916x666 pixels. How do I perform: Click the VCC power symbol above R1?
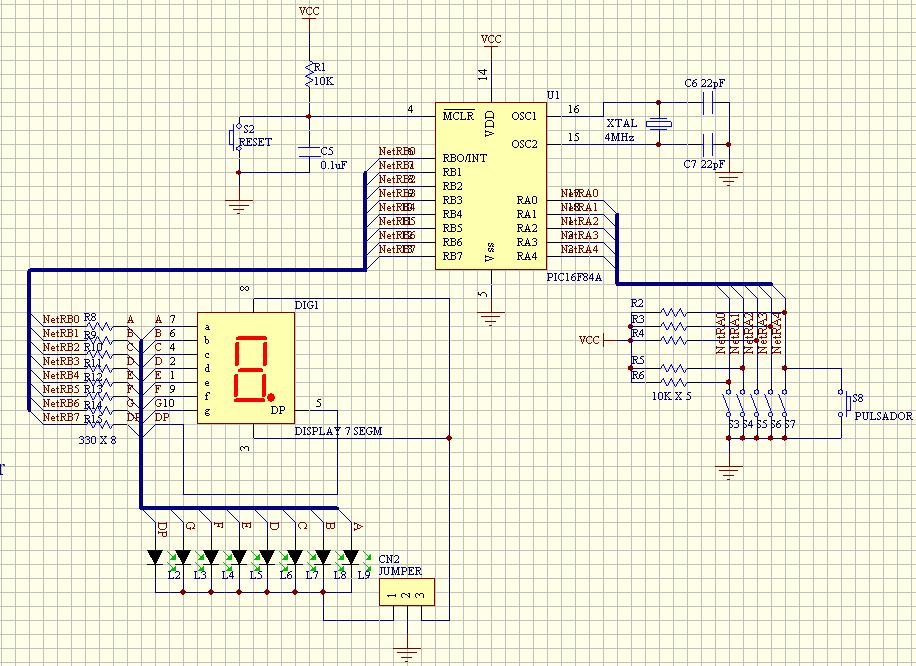click(x=308, y=15)
